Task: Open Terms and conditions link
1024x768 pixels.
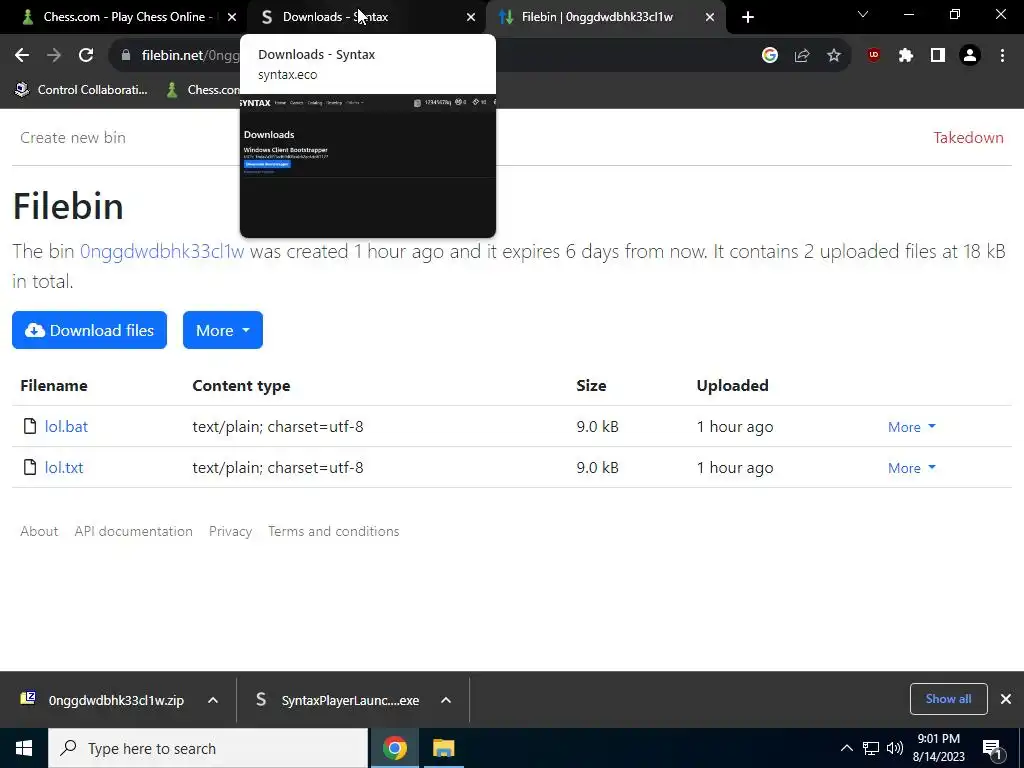Action: pyautogui.click(x=334, y=532)
